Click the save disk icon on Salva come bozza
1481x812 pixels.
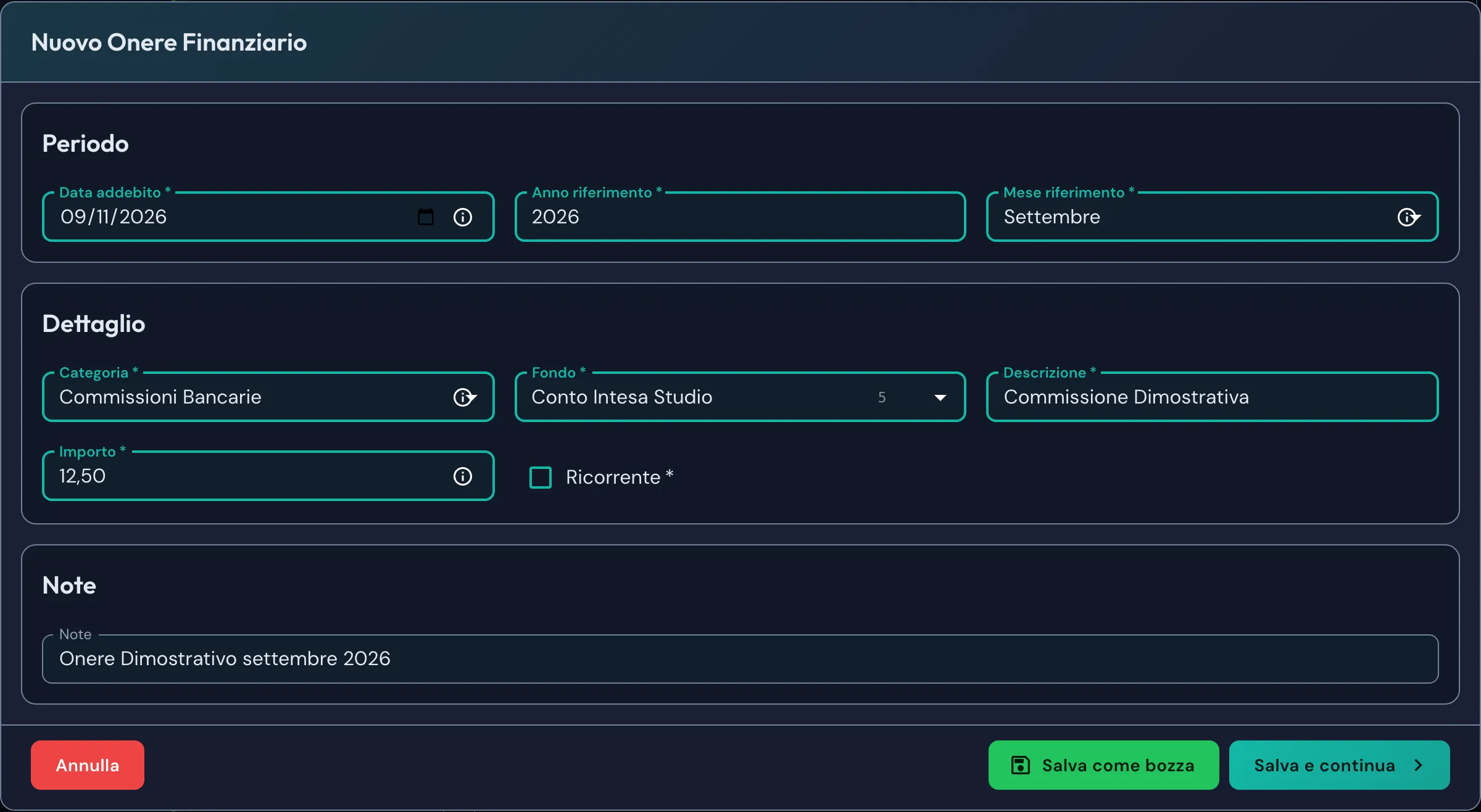pyautogui.click(x=1021, y=765)
